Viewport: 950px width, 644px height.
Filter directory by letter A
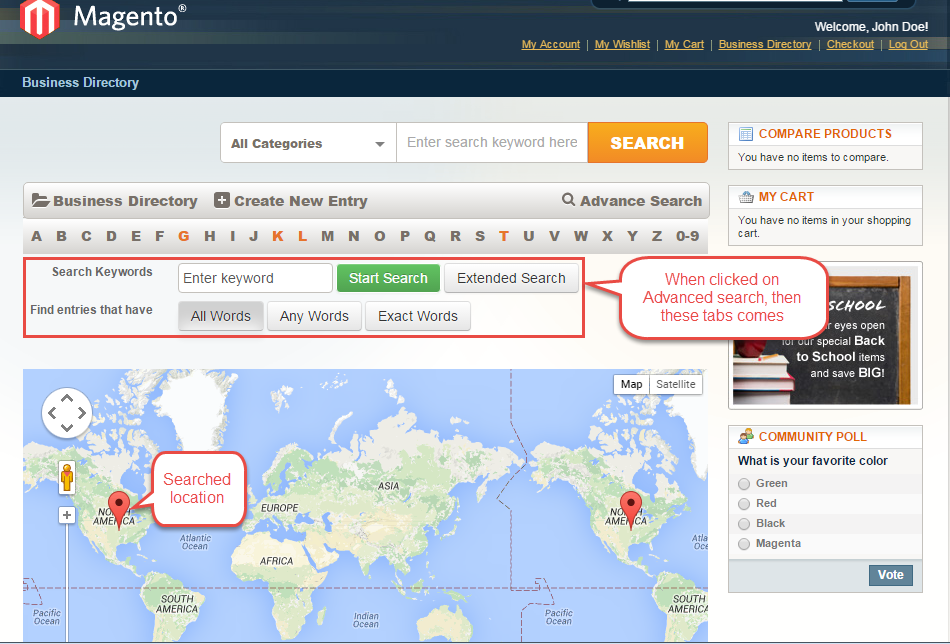(x=36, y=236)
